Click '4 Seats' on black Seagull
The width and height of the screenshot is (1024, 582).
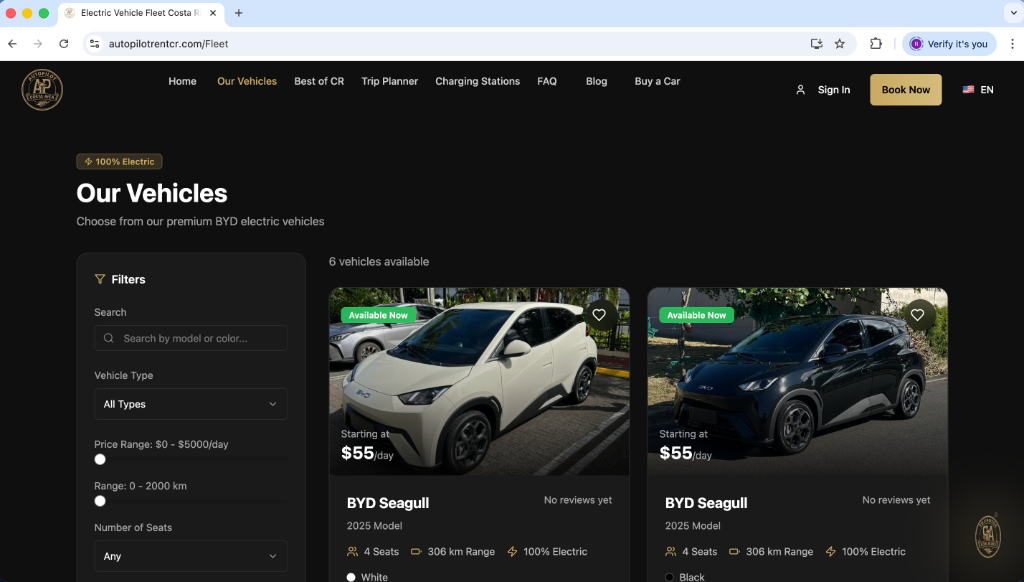(x=699, y=552)
